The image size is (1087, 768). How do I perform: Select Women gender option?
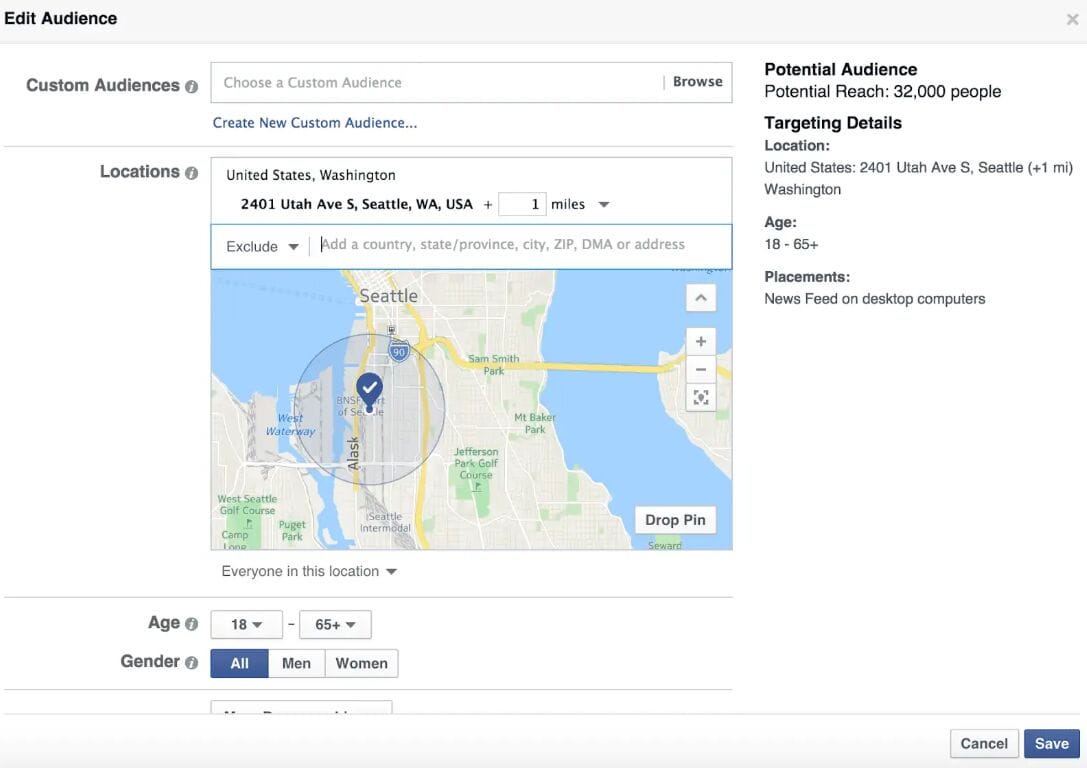(361, 663)
